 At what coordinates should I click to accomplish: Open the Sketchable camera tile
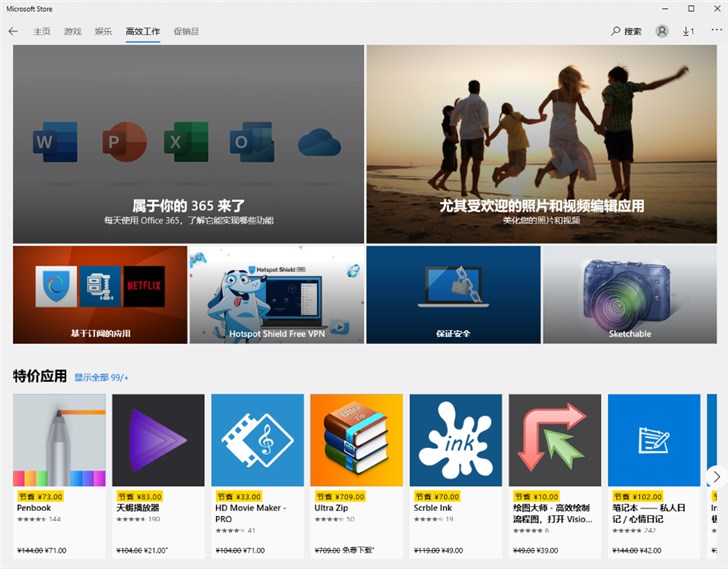[630, 295]
